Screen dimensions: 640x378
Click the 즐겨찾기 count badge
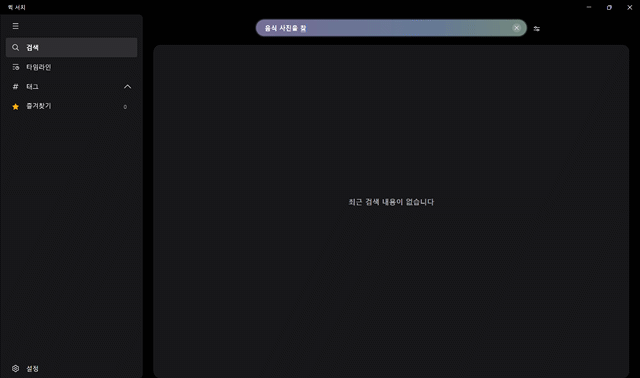125,107
